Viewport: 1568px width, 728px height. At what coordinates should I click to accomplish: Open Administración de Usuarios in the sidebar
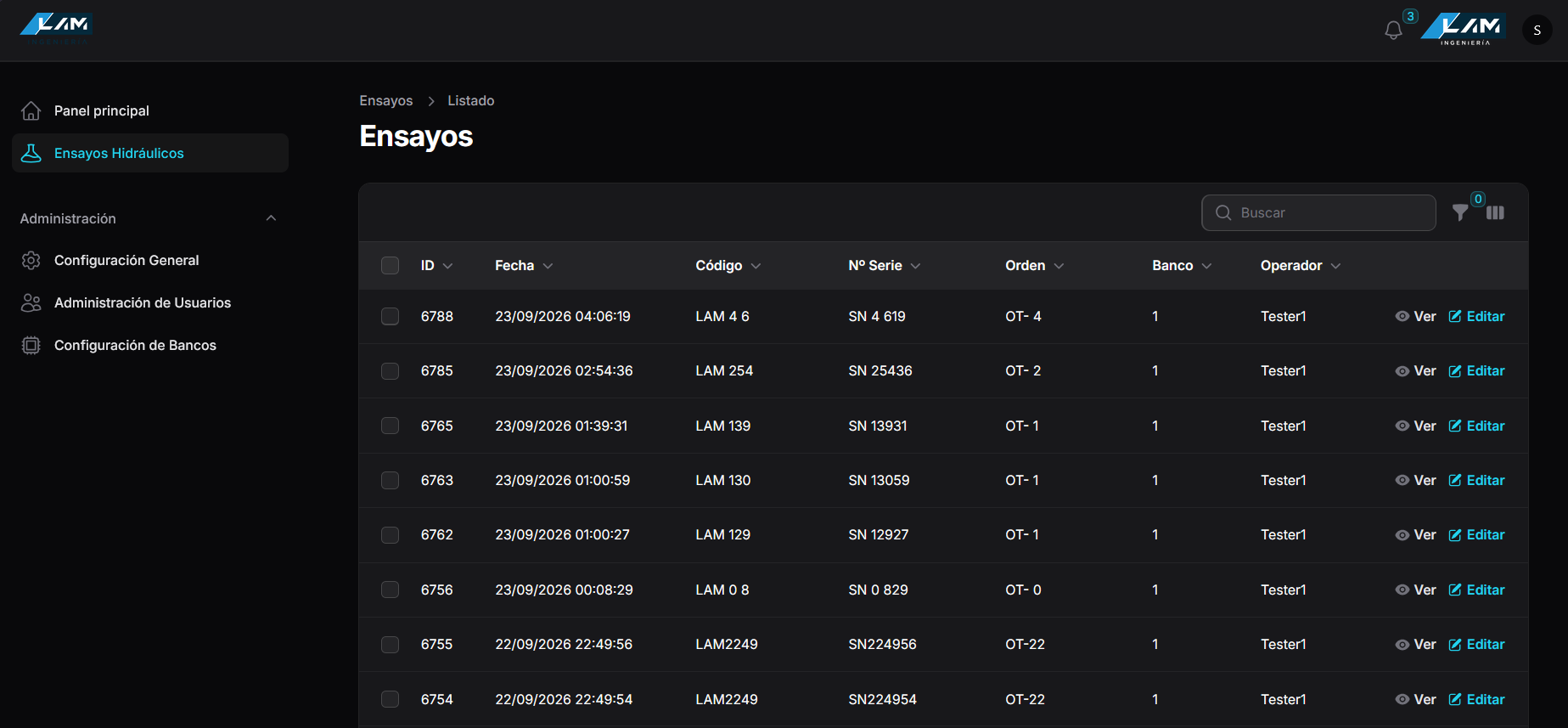tap(150, 302)
